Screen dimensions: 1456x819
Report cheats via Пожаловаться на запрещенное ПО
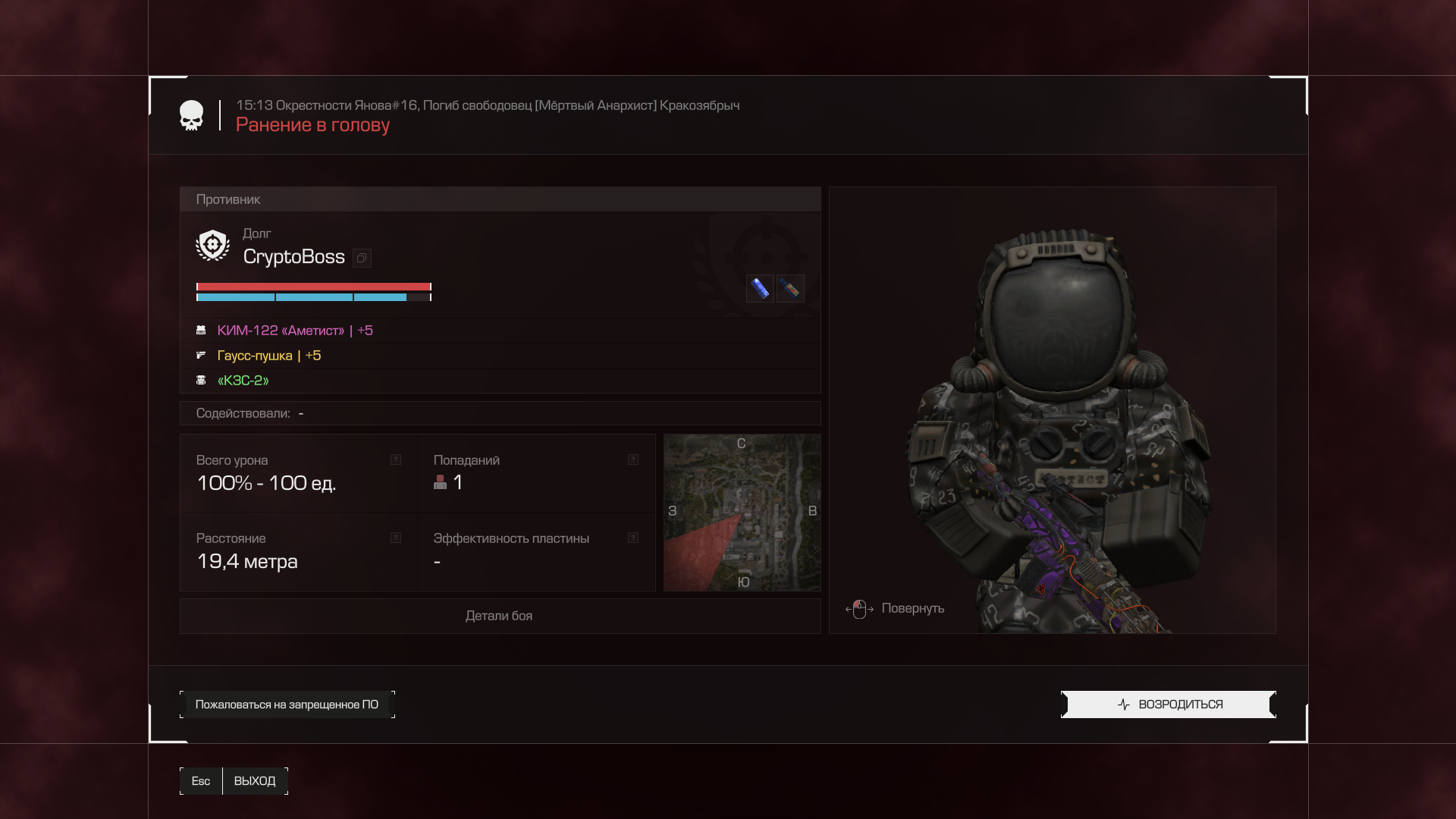click(x=287, y=704)
